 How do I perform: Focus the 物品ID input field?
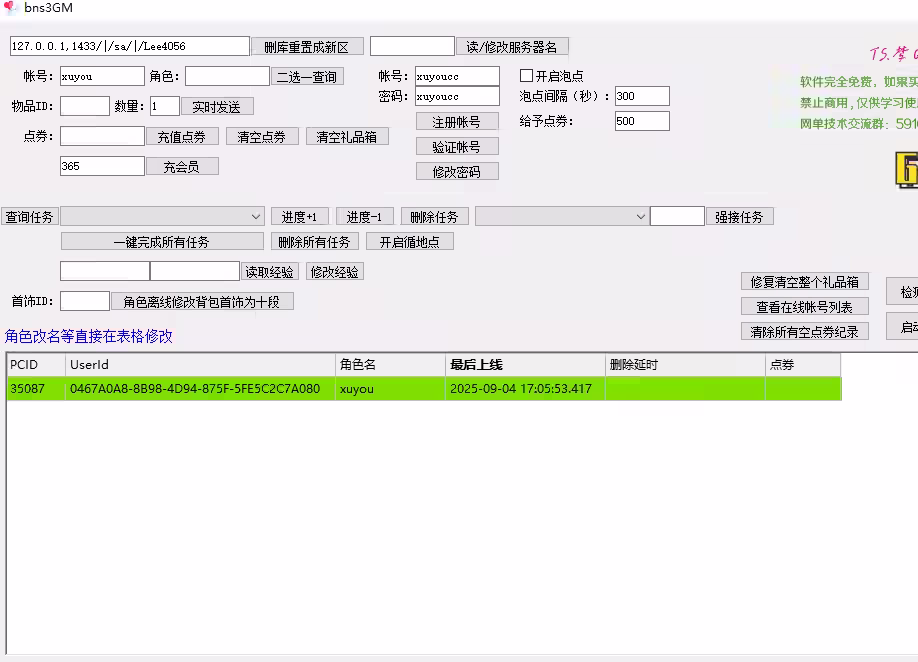click(x=85, y=106)
